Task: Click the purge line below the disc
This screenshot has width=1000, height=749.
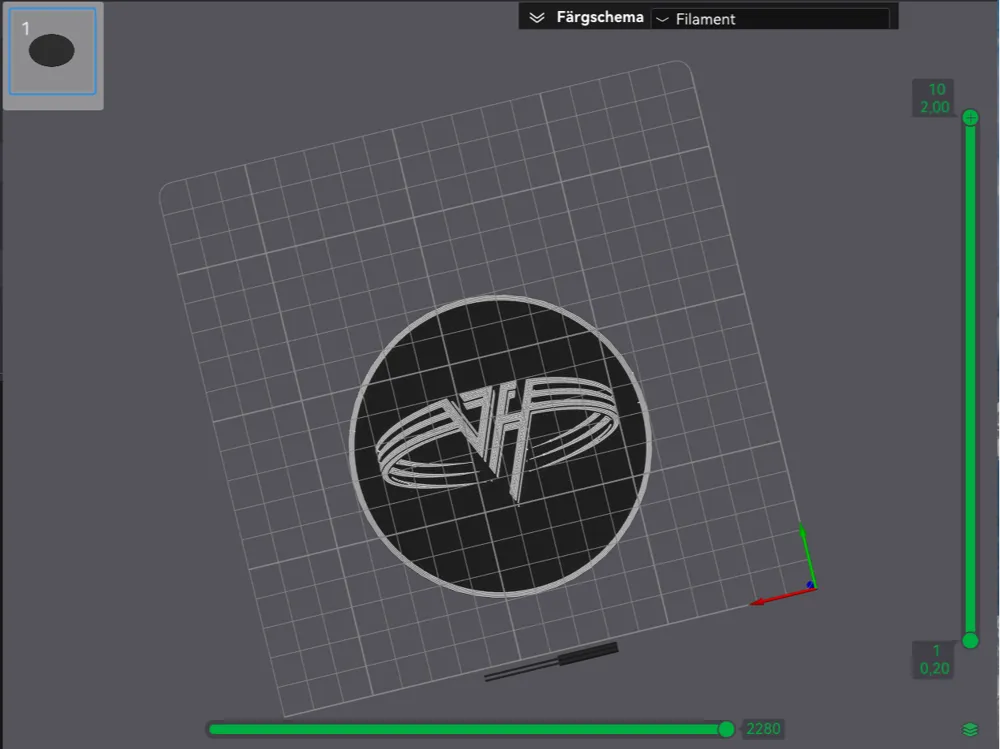Action: (x=551, y=661)
